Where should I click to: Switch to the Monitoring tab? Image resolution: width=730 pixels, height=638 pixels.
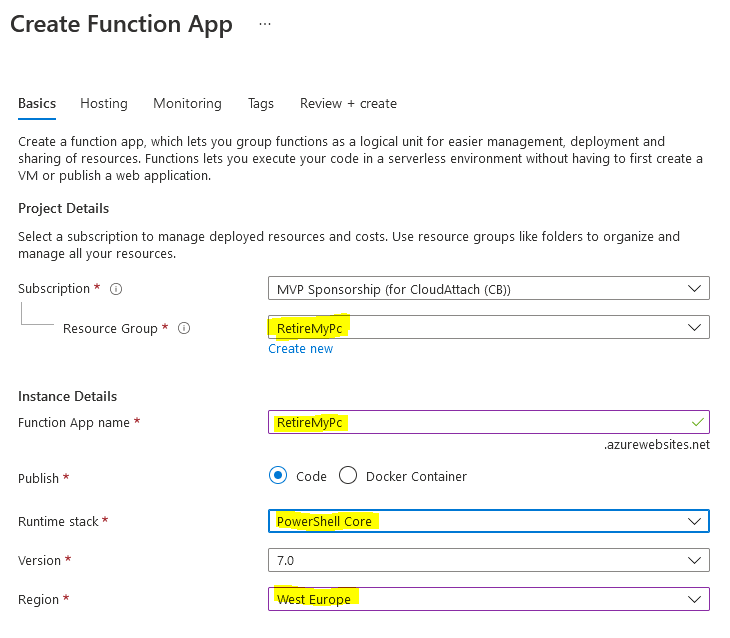coord(187,103)
